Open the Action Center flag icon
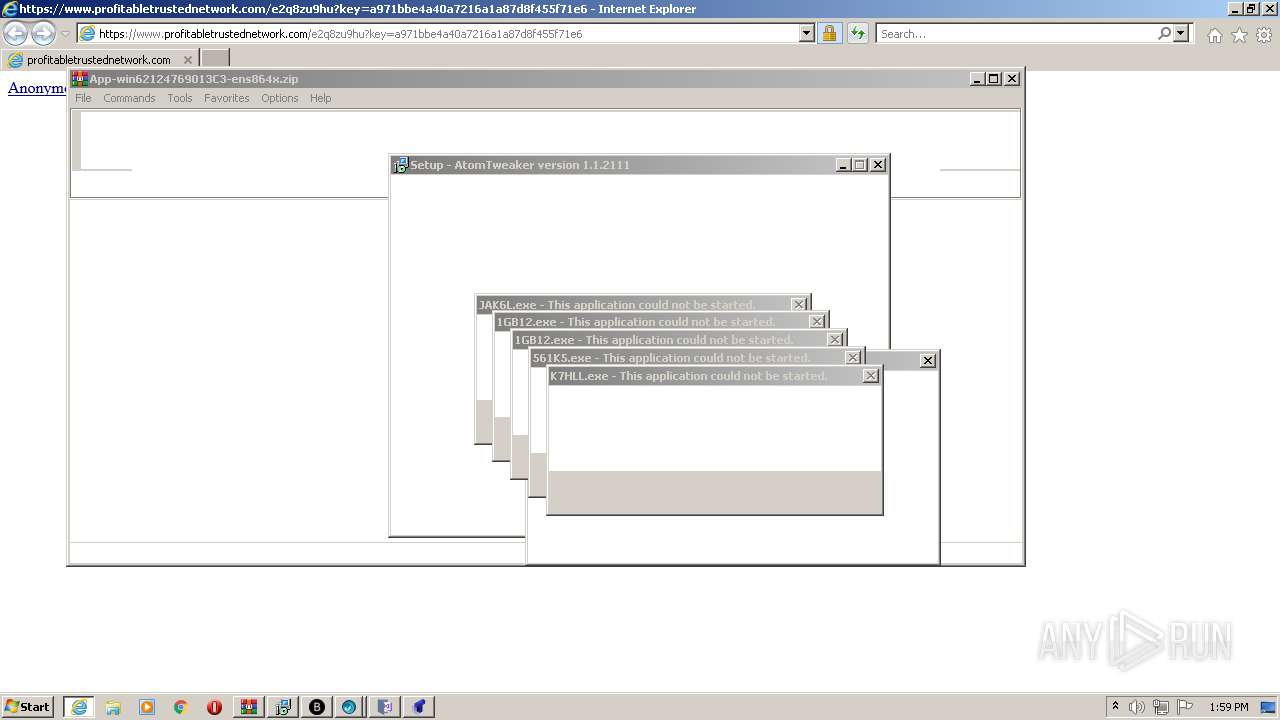The width and height of the screenshot is (1280, 720). pos(1185,707)
